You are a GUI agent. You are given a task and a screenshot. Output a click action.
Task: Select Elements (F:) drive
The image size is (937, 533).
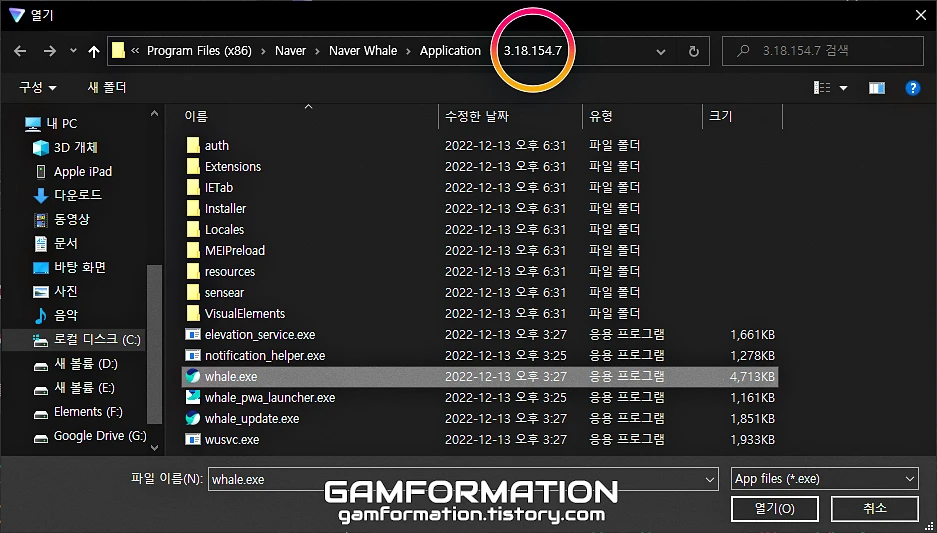tap(78, 412)
